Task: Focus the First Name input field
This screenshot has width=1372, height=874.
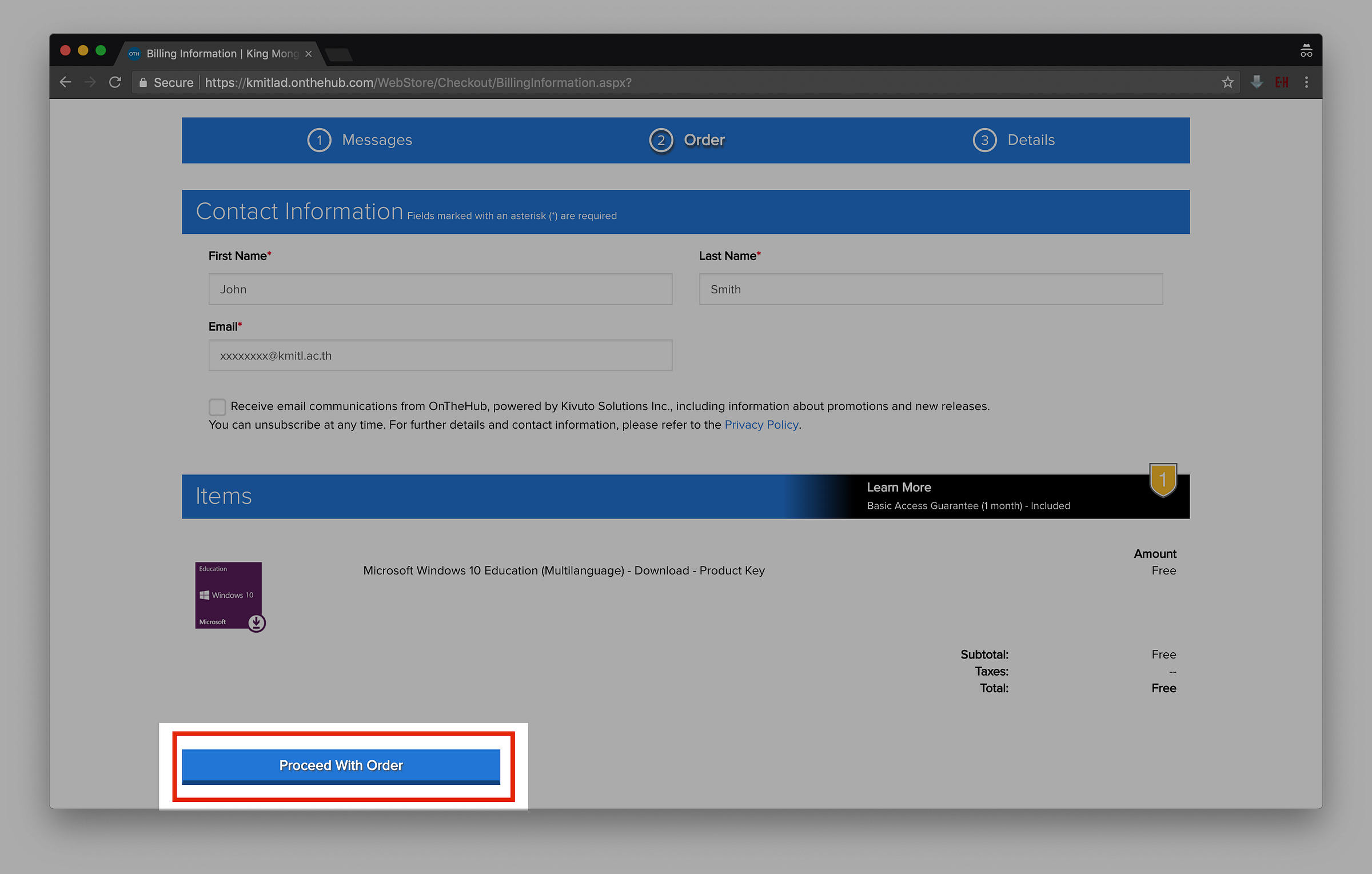Action: click(440, 289)
